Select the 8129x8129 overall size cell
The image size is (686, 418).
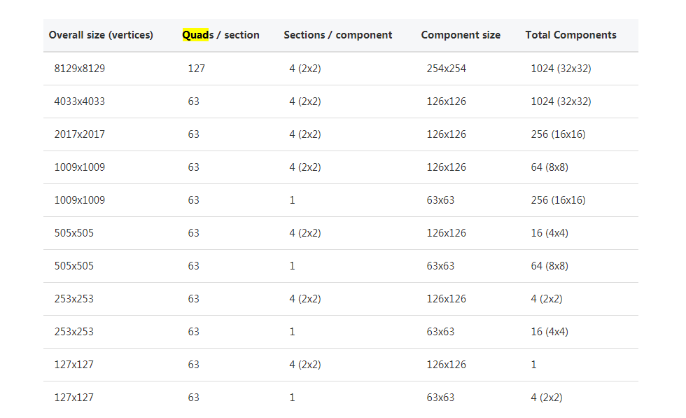coord(80,68)
